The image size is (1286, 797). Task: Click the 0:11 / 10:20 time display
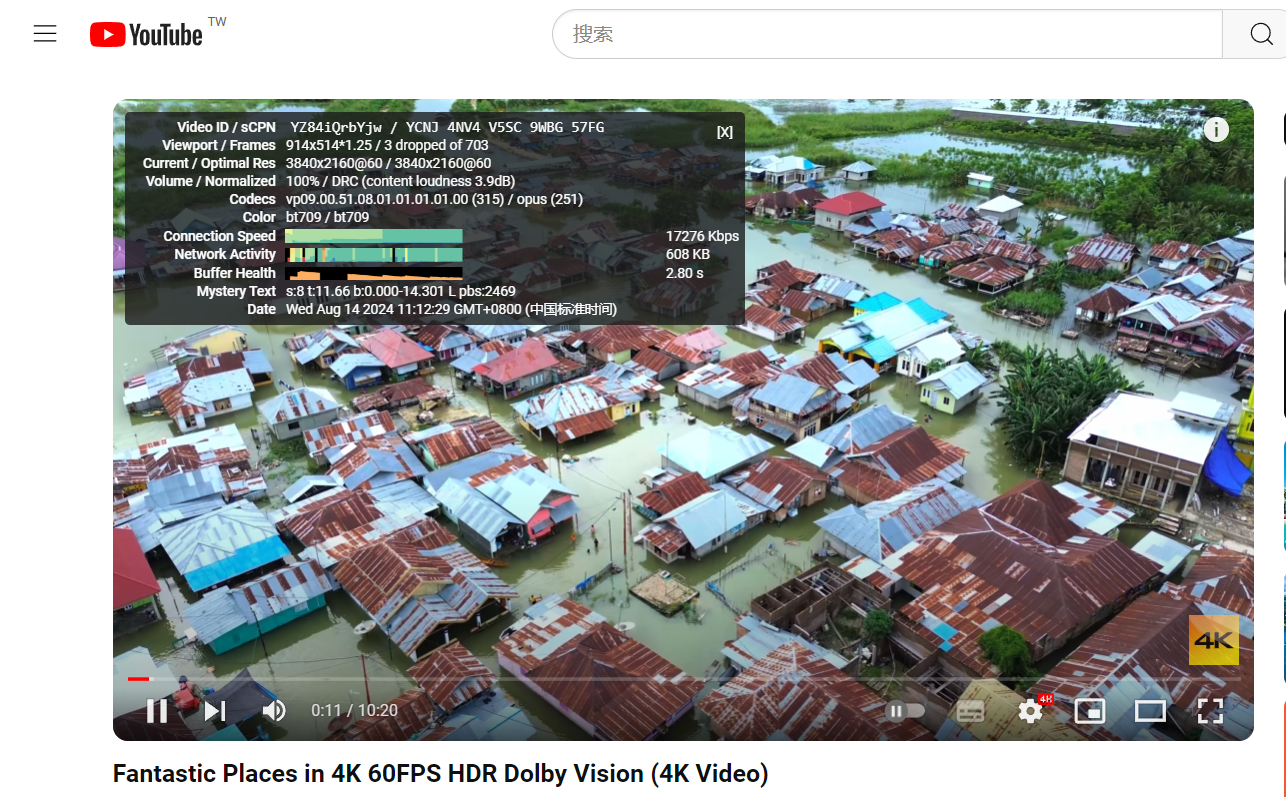tap(354, 711)
